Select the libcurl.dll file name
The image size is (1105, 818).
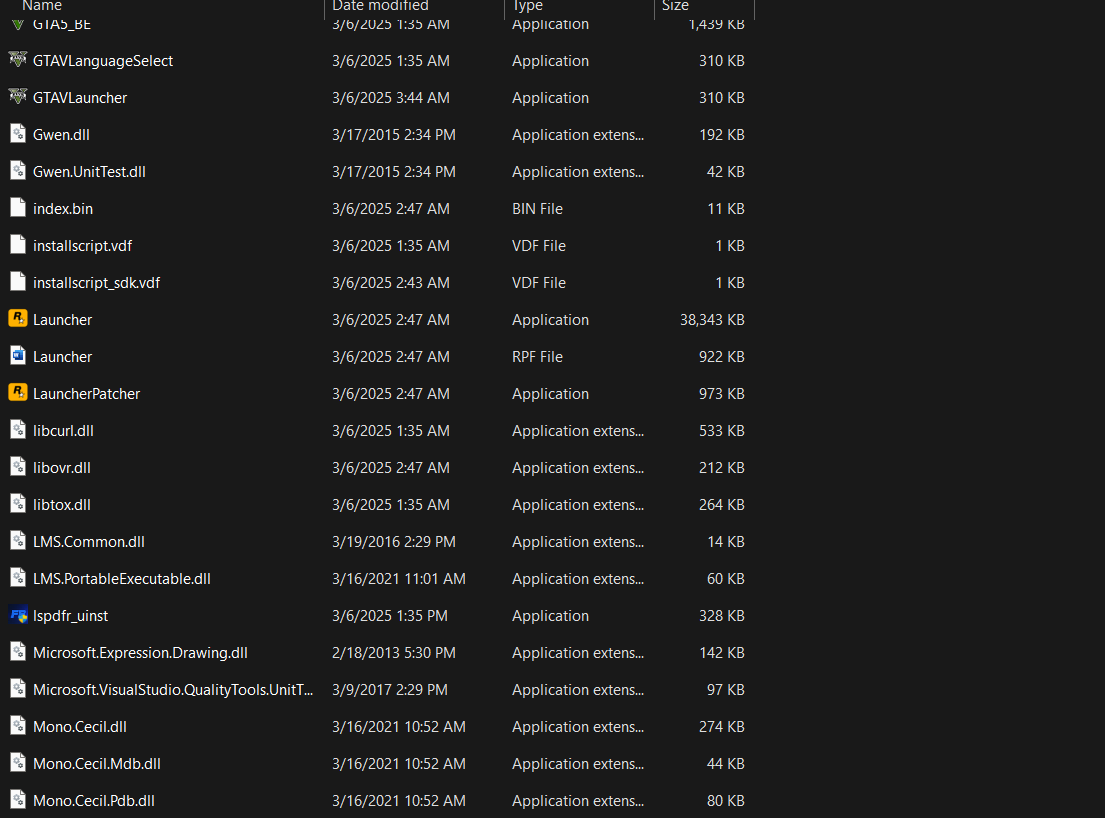[x=63, y=430]
